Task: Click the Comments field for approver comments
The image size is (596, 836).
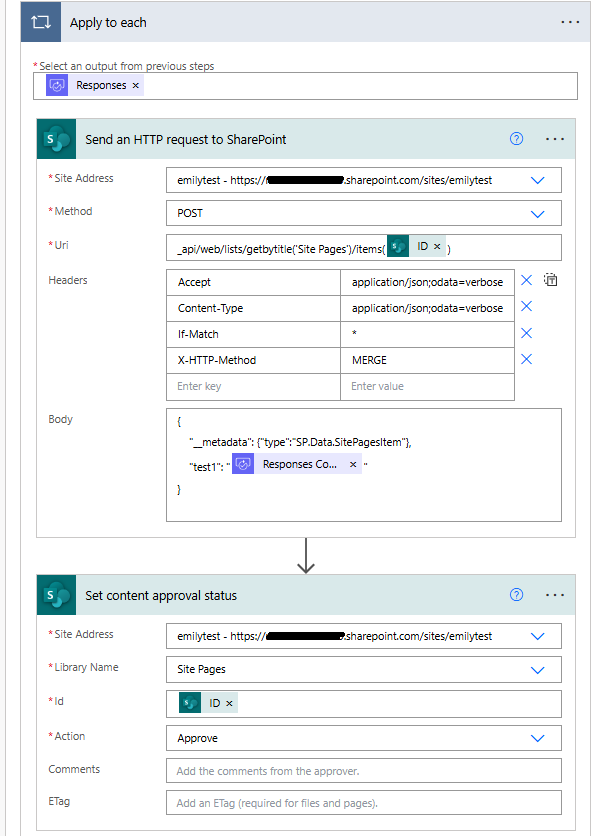Action: (363, 770)
